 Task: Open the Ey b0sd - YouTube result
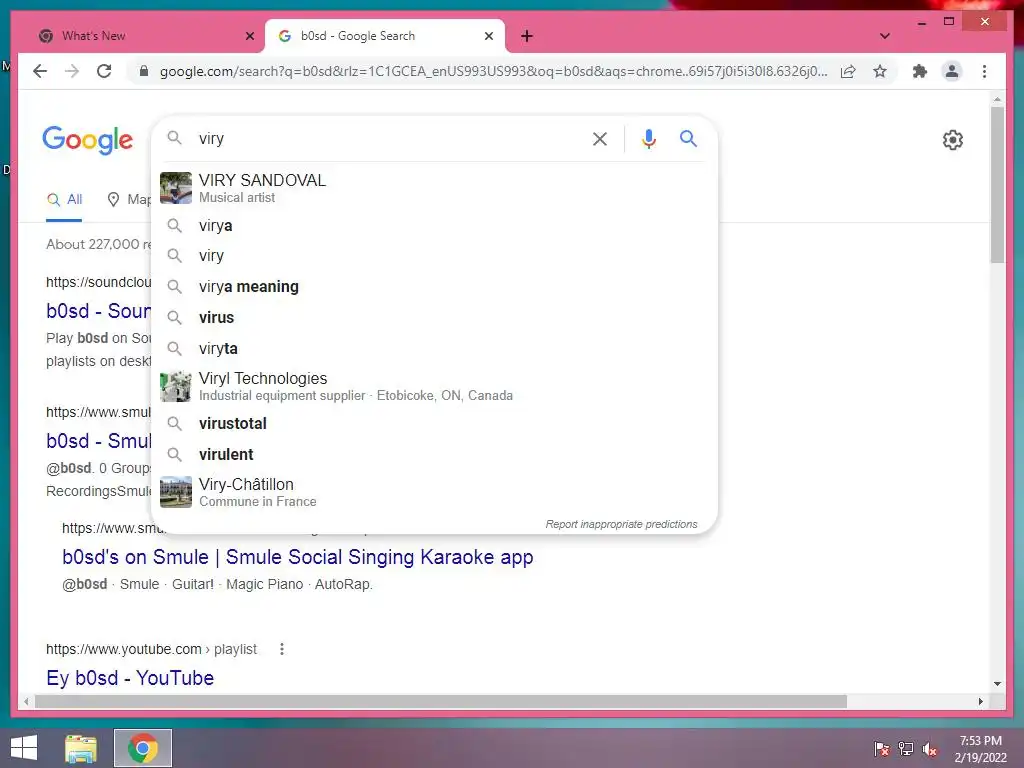(130, 678)
